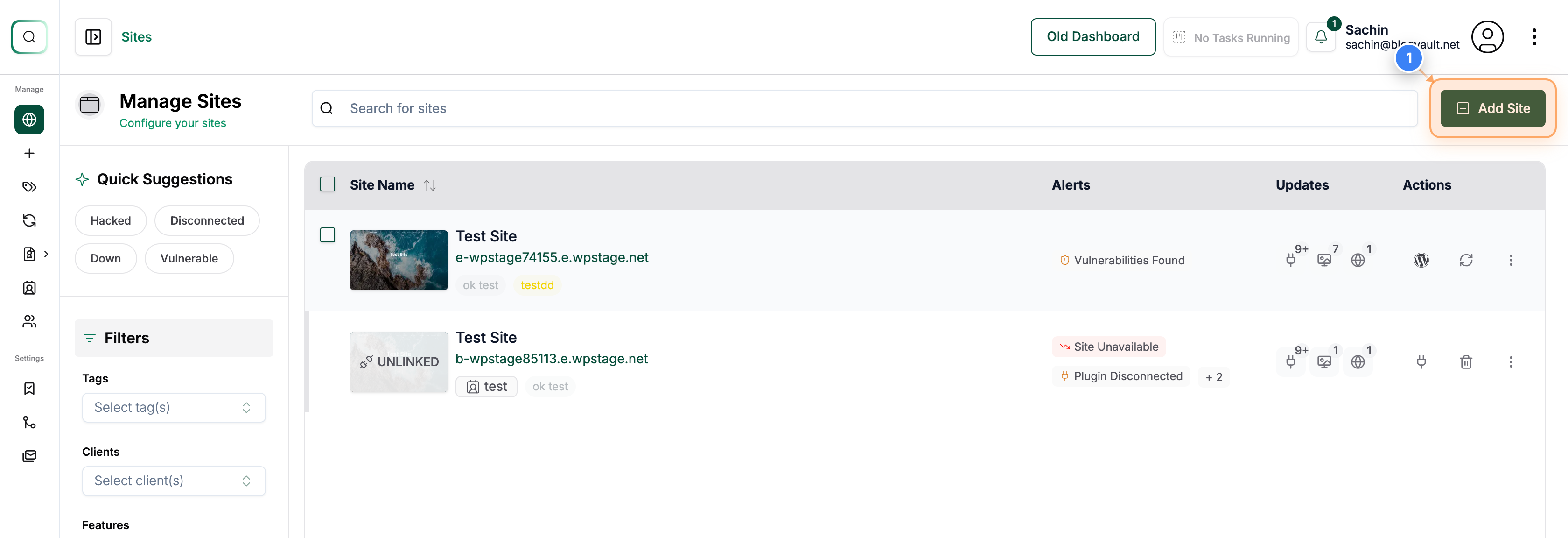The width and height of the screenshot is (1568, 538).
Task: Check the checkbox next to first Test Site
Action: coord(328,234)
